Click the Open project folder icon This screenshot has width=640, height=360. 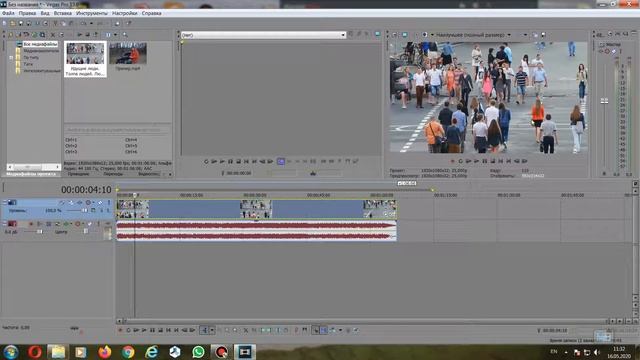pos(13,23)
